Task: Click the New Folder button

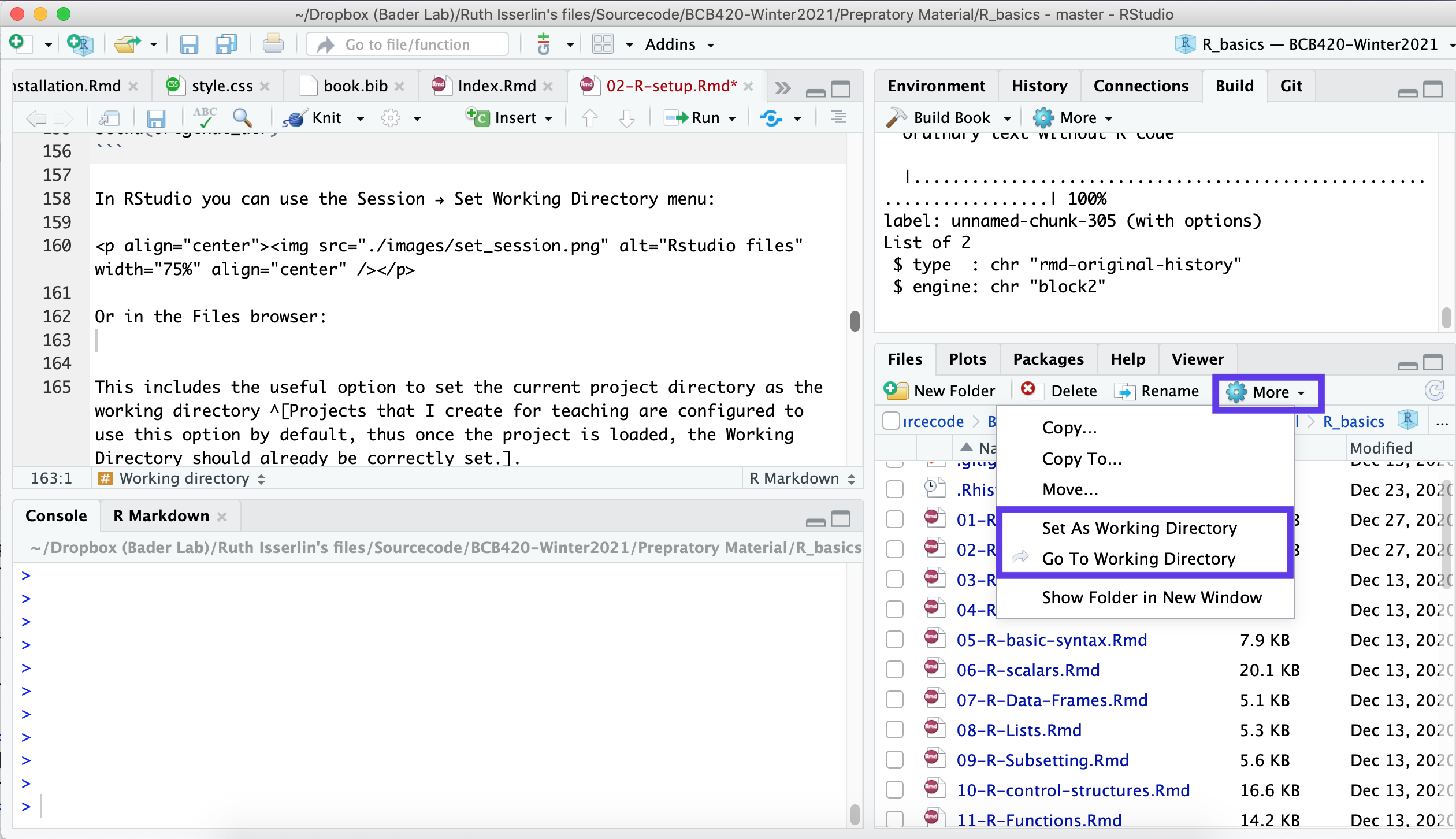Action: pyautogui.click(x=939, y=391)
